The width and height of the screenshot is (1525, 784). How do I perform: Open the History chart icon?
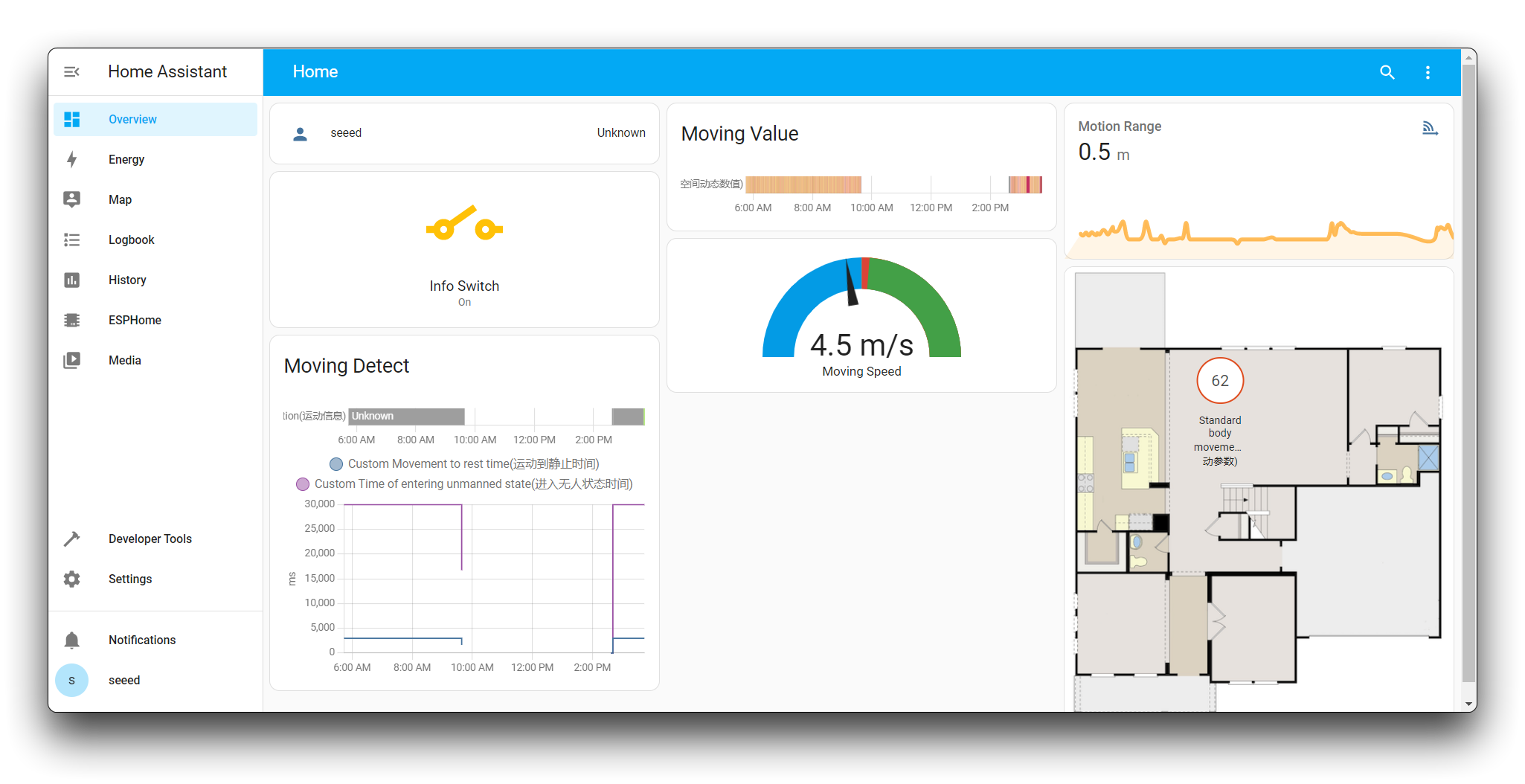click(x=72, y=280)
